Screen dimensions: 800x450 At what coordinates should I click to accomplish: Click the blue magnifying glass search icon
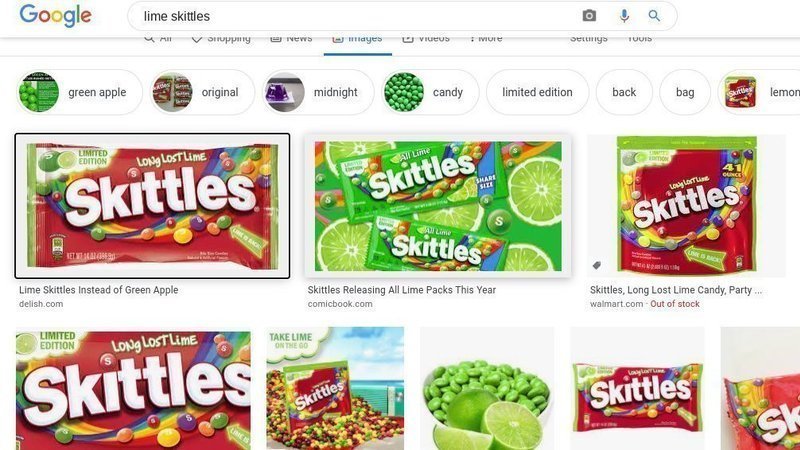pos(654,16)
